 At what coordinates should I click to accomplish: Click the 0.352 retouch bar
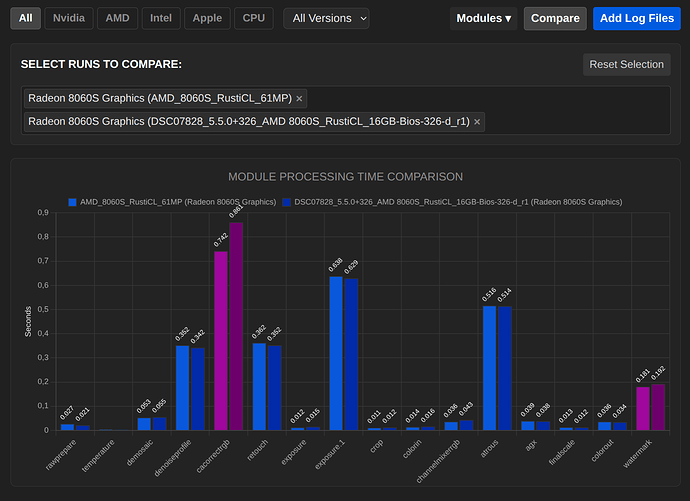point(275,388)
